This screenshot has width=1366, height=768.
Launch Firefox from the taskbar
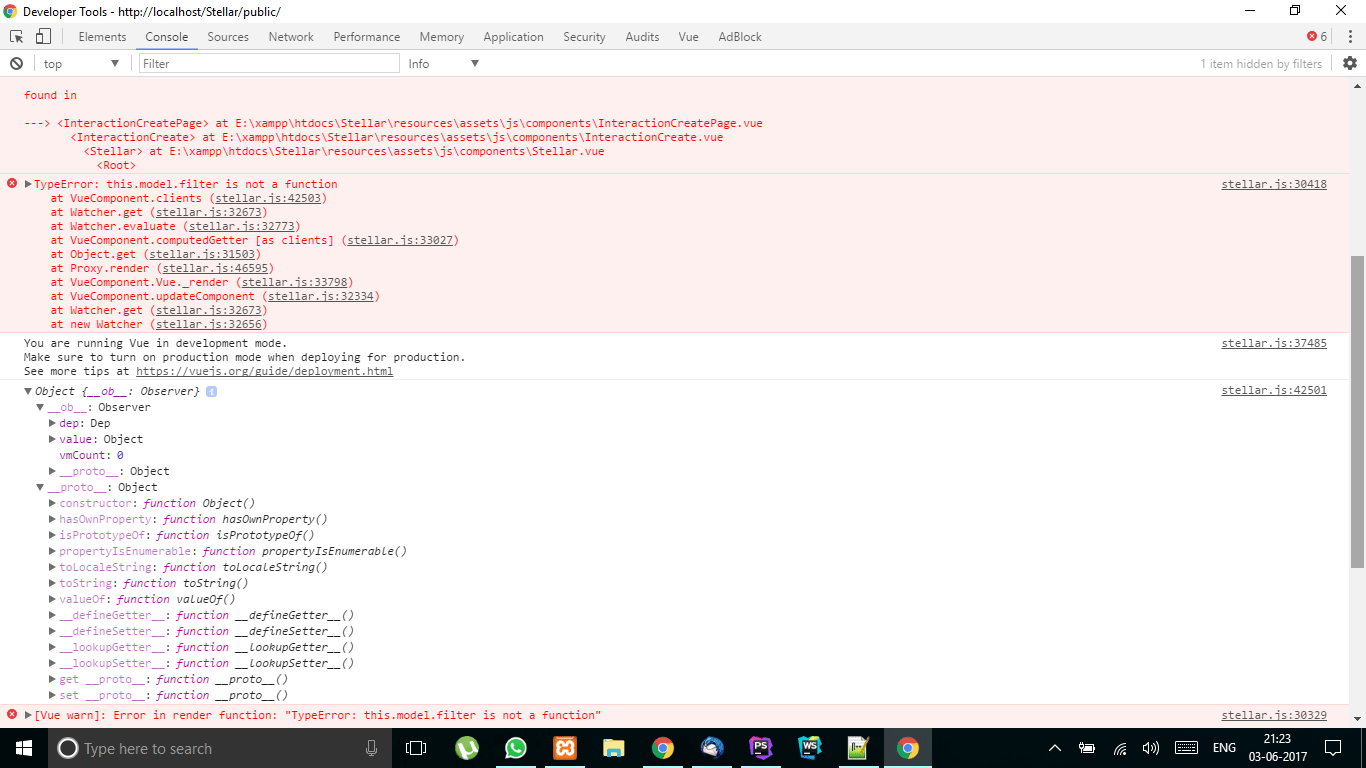click(711, 748)
